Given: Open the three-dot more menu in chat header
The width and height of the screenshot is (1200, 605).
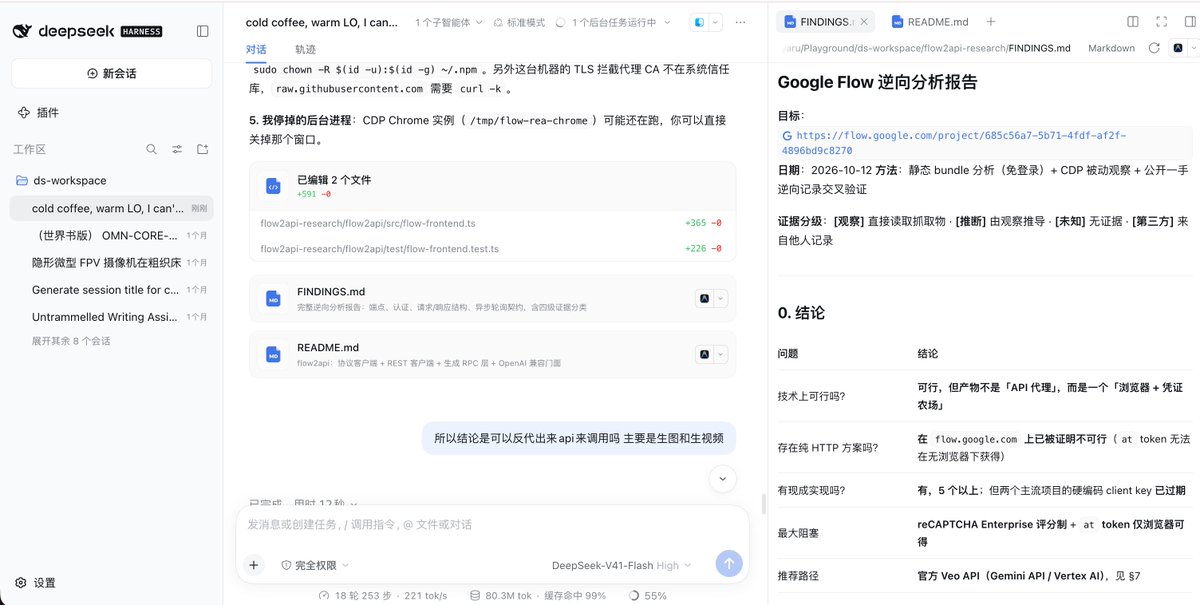Looking at the screenshot, I should (740, 22).
